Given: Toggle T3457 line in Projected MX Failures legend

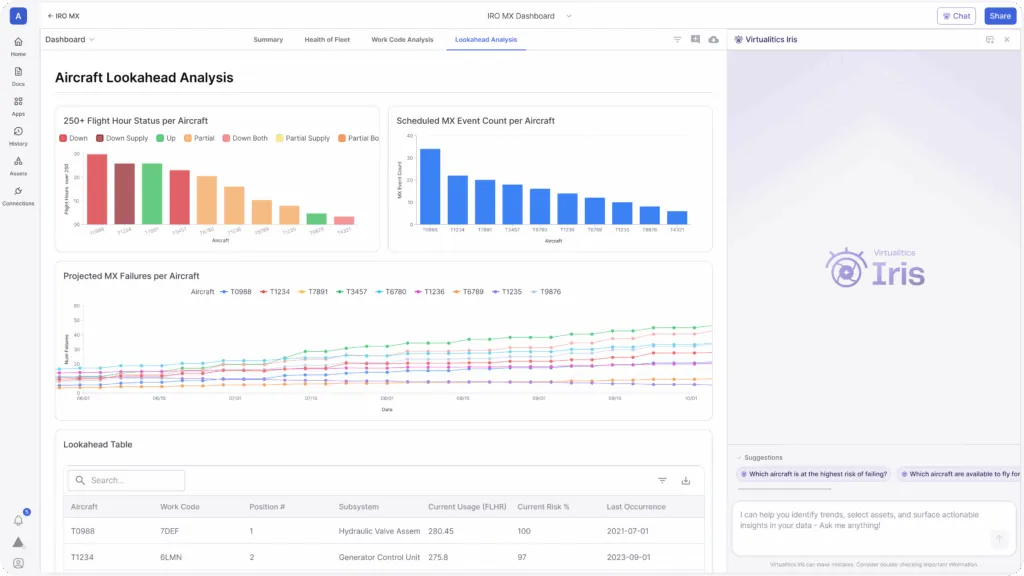Looking at the screenshot, I should (352, 292).
